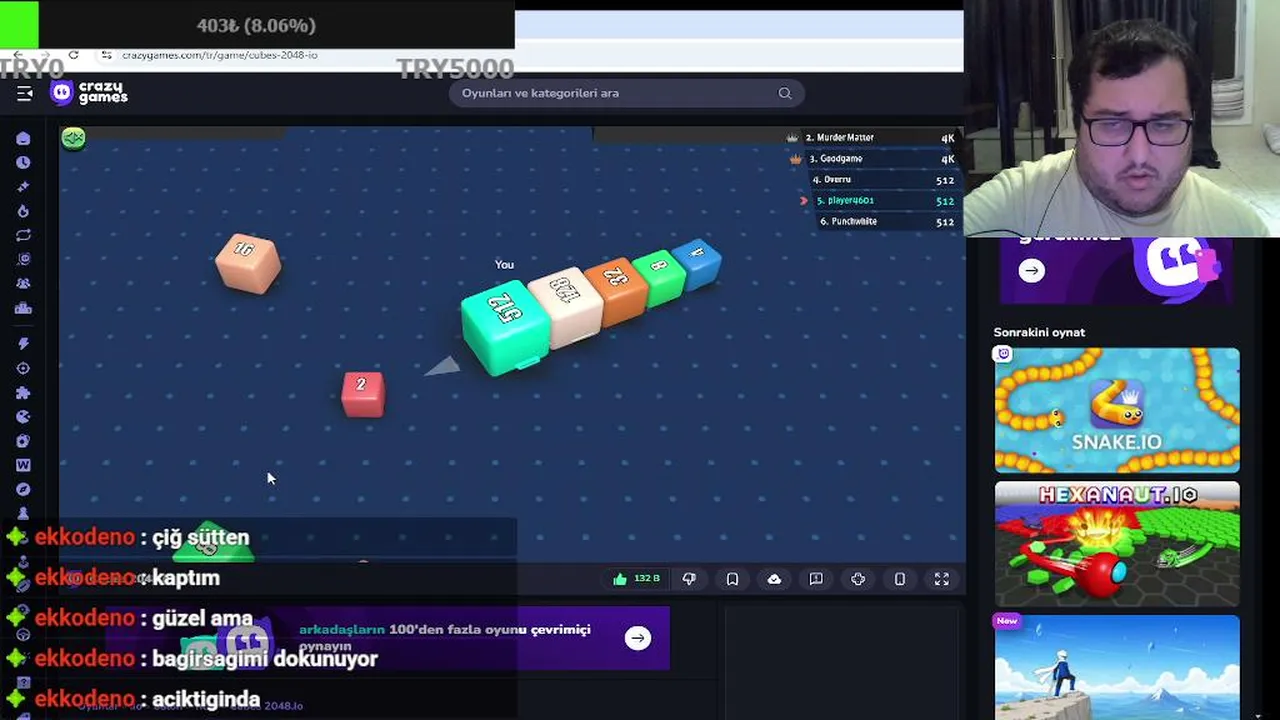
Task: Open the New-labelled game thumbnail with caped figure
Action: (1117, 667)
